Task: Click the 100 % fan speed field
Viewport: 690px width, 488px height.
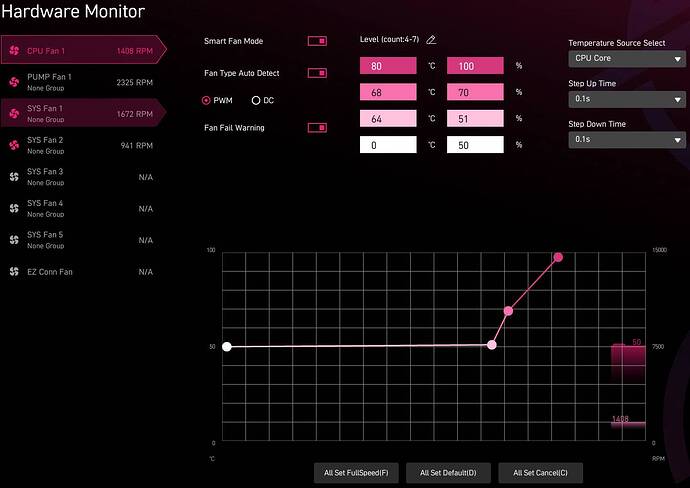Action: click(x=475, y=66)
